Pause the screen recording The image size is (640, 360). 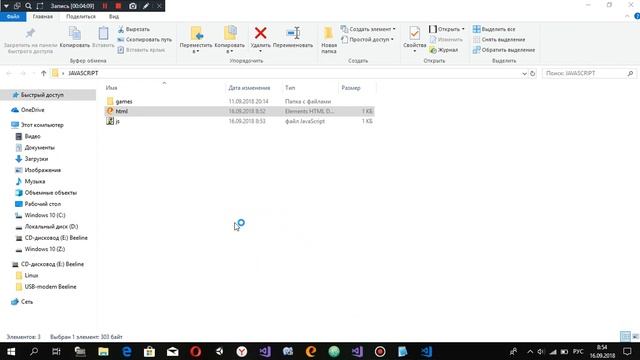(x=105, y=6)
